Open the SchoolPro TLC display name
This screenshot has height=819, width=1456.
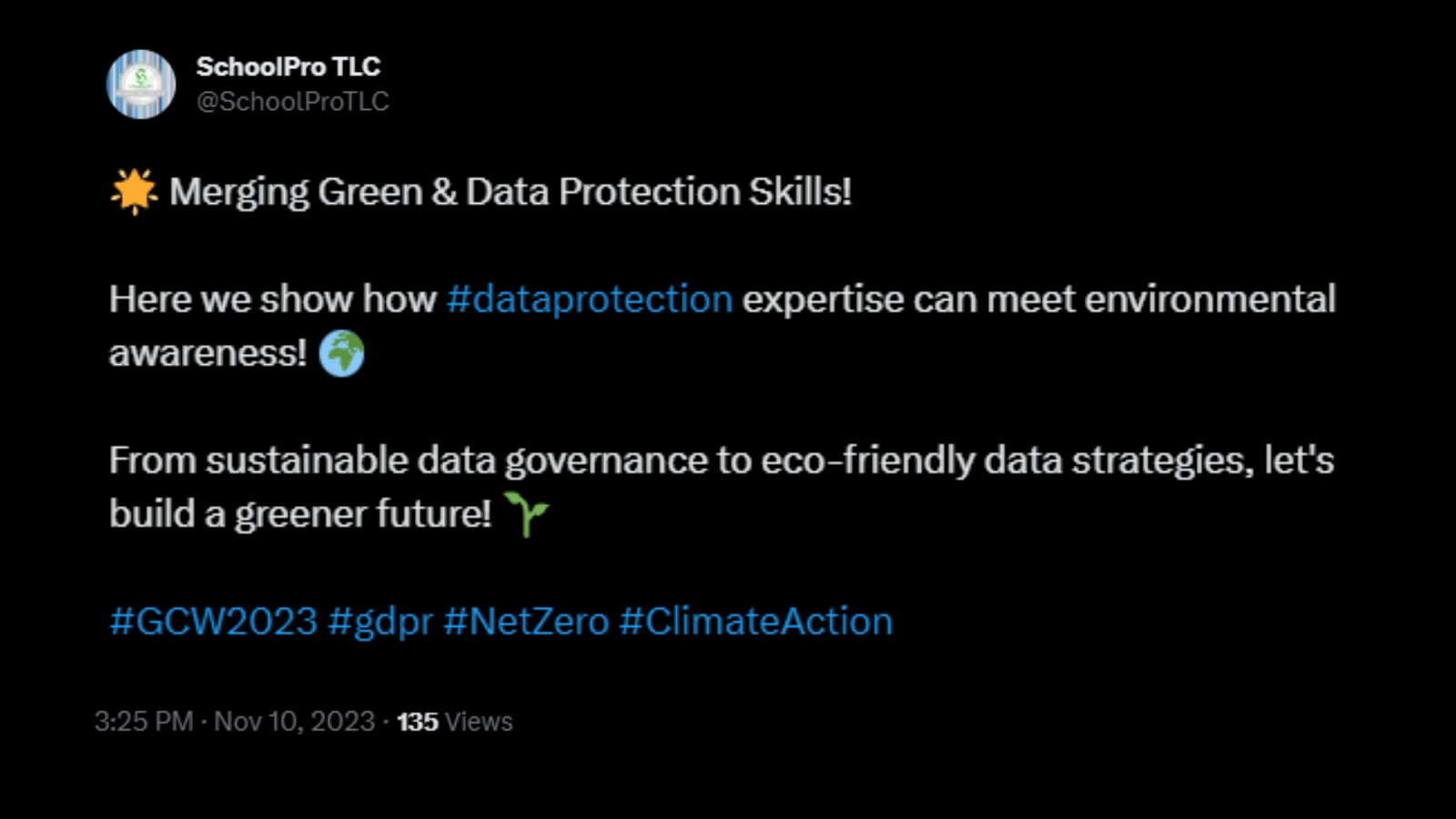click(288, 66)
